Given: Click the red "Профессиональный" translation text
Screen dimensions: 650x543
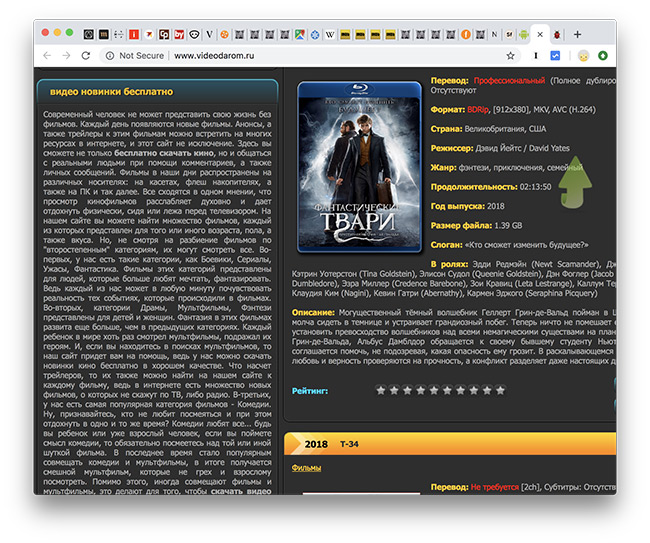Looking at the screenshot, I should coord(509,81).
